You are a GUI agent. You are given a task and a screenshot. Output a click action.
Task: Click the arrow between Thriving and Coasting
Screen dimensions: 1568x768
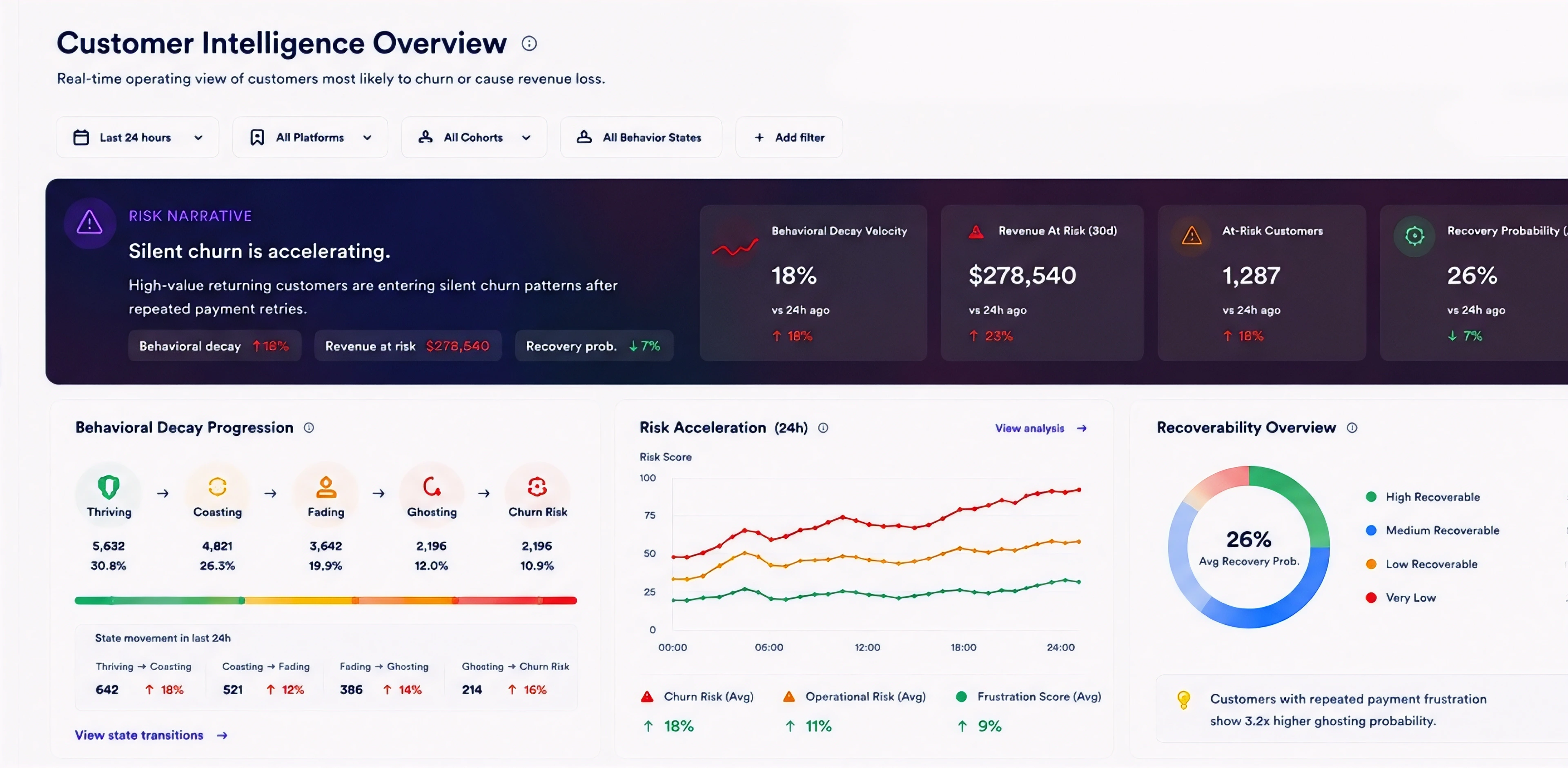(163, 493)
